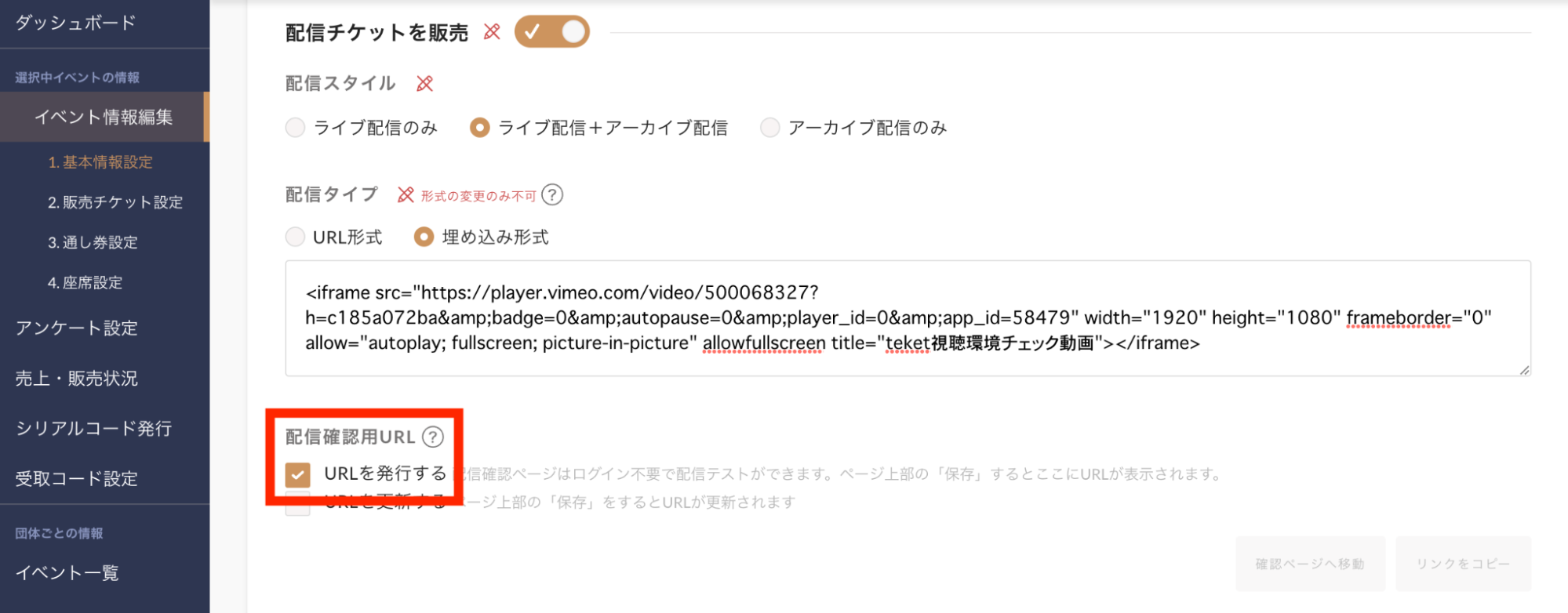1568x613 pixels.
Task: Click the help icon beside 配信確認用URL
Action: click(433, 437)
